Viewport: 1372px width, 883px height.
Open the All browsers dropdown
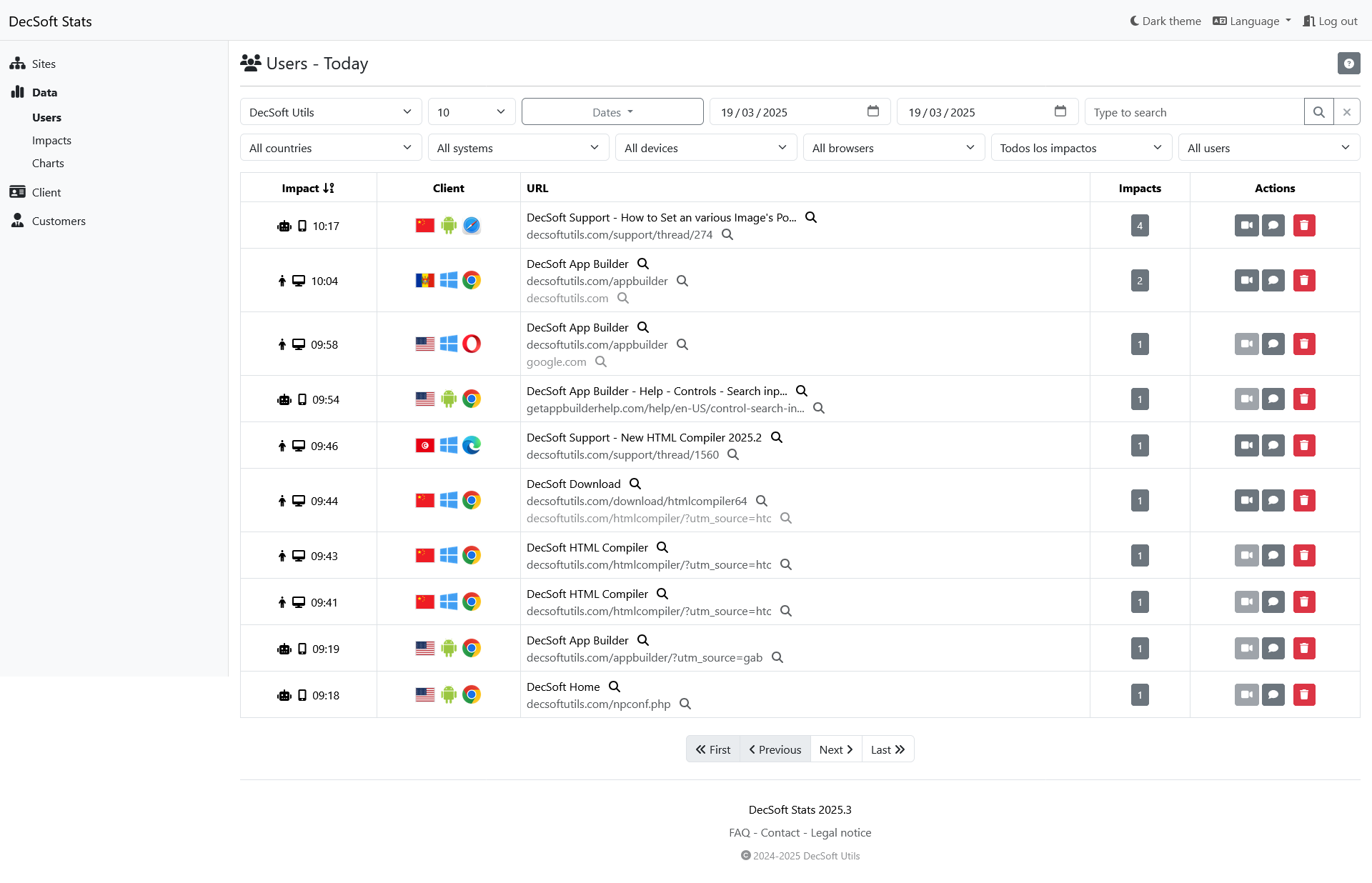point(894,147)
